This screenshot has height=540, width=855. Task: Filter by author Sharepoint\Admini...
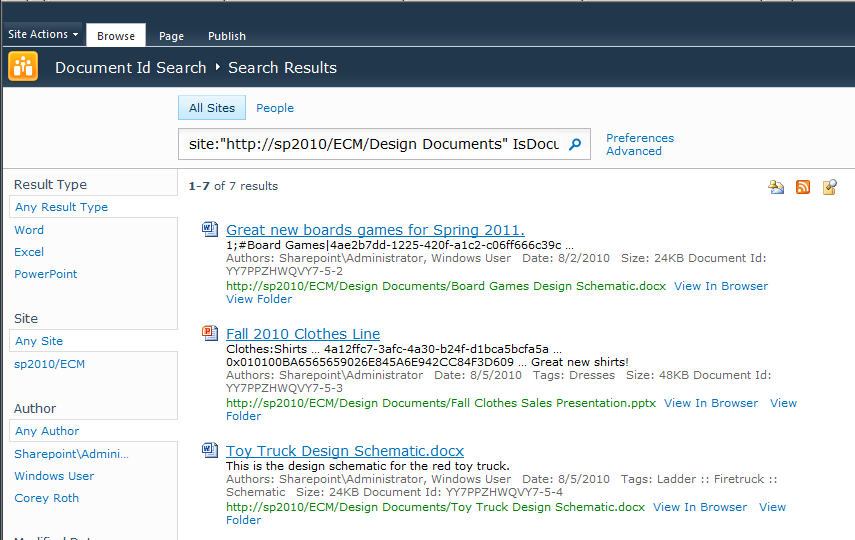tap(71, 454)
